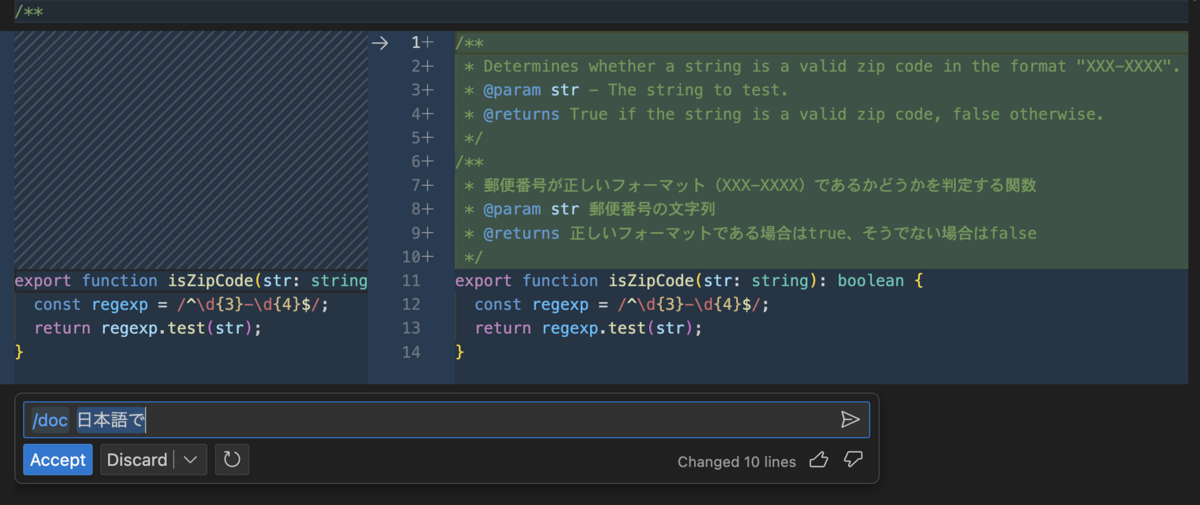Click the isZipCode declaration in right pane
Viewport: 1200px width, 505px height.
690,281
